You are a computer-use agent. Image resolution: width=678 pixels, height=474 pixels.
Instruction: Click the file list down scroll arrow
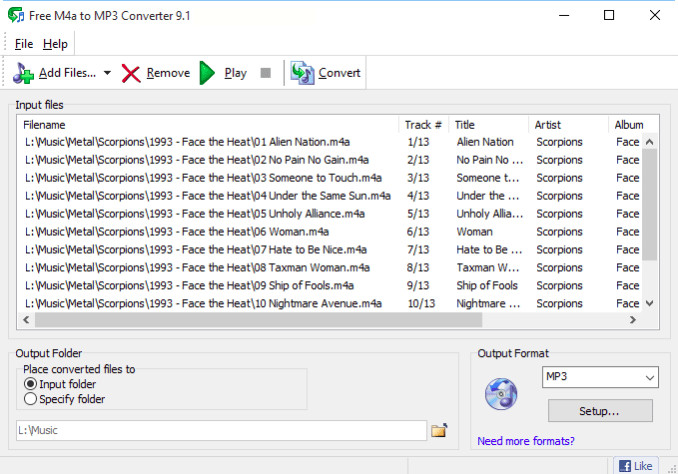649,304
